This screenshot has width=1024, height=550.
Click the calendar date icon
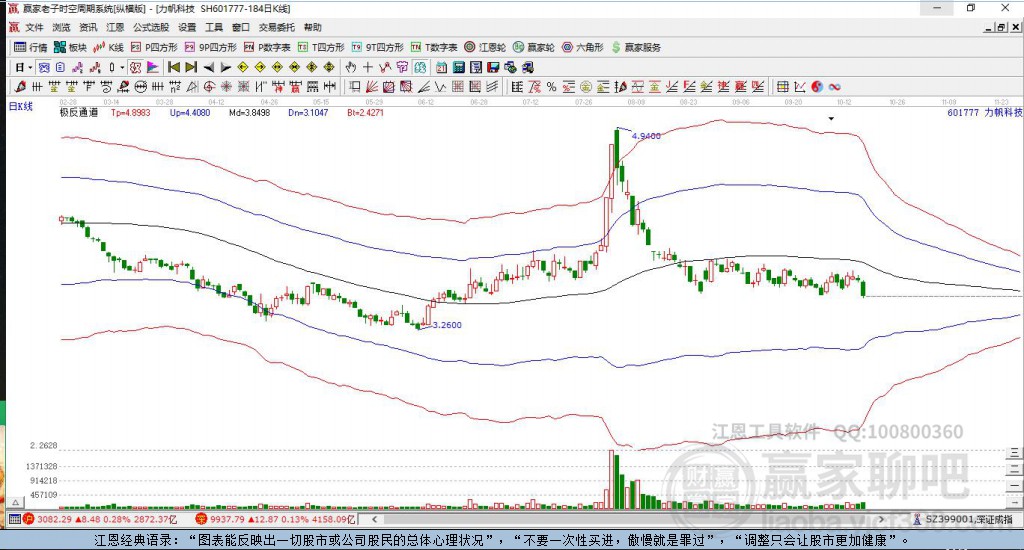click(x=441, y=67)
